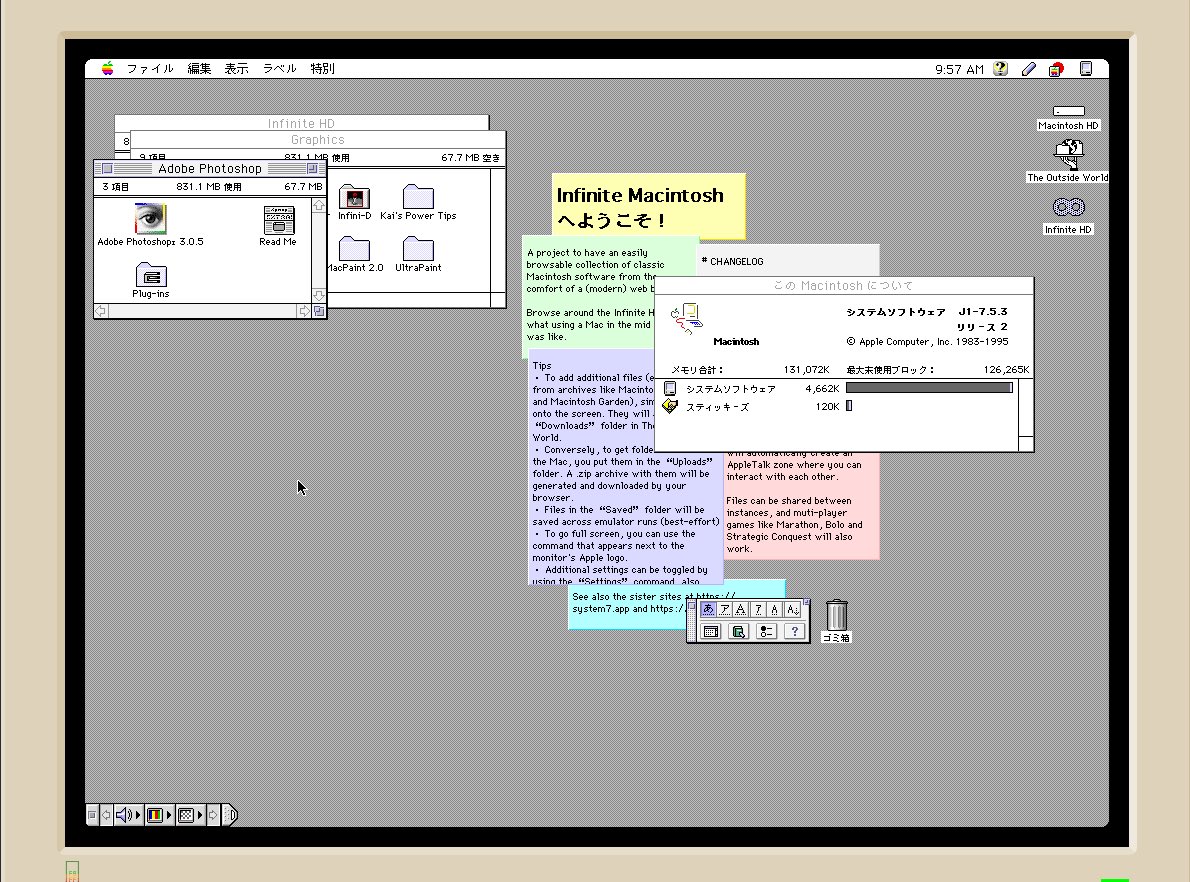Click the Adobe Photoshop window zoom box
Screen dimensions: 1190x882
pyautogui.click(x=312, y=169)
